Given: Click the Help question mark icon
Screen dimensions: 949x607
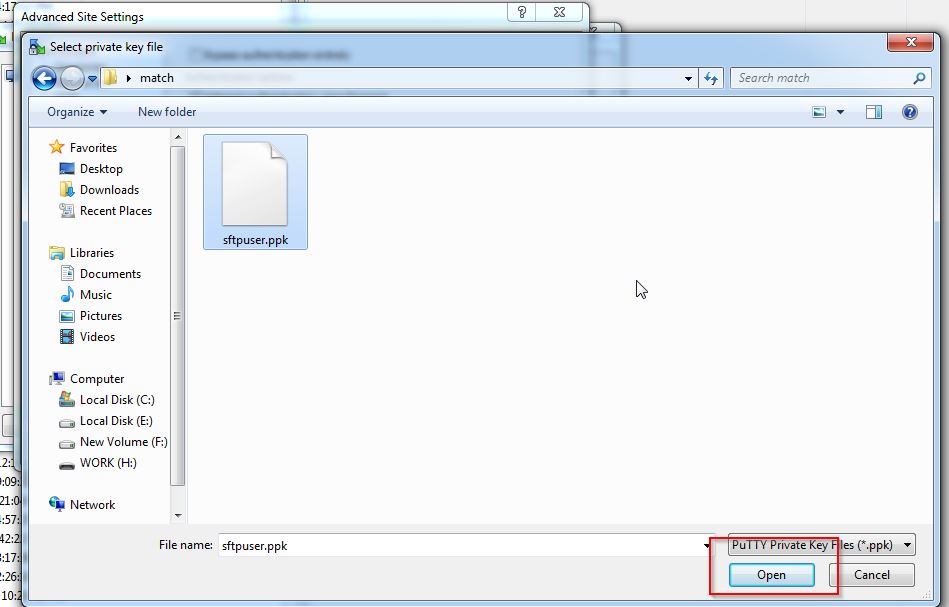Looking at the screenshot, I should click(909, 112).
